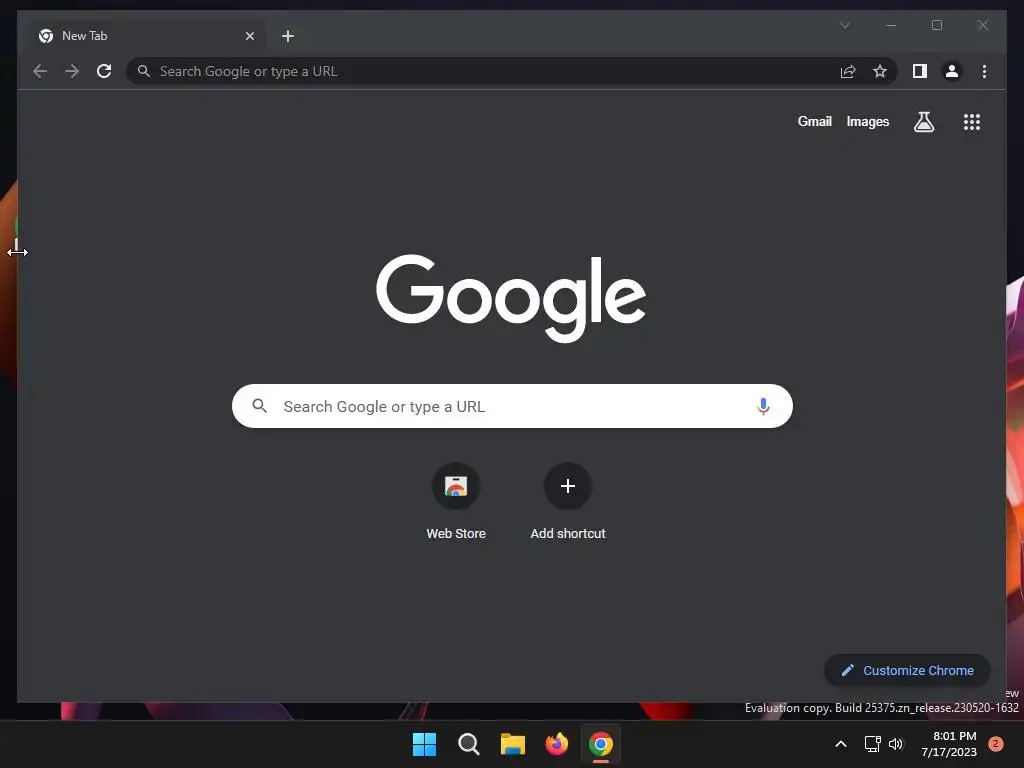The height and width of the screenshot is (768, 1024).
Task: Open the three-dot Chrome menu
Action: [x=984, y=71]
